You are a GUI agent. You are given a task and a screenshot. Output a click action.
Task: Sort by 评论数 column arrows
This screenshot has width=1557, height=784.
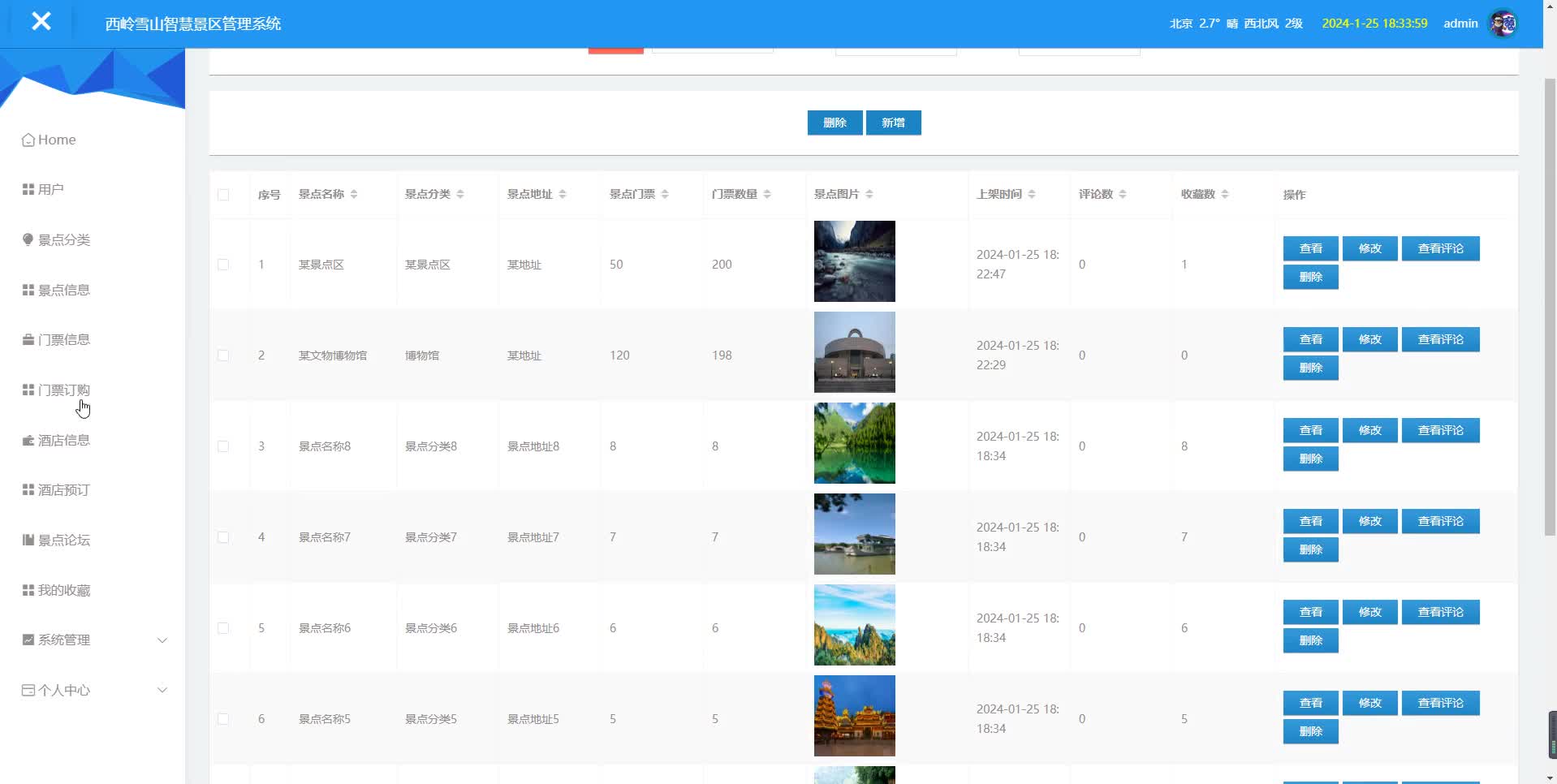tap(1123, 194)
